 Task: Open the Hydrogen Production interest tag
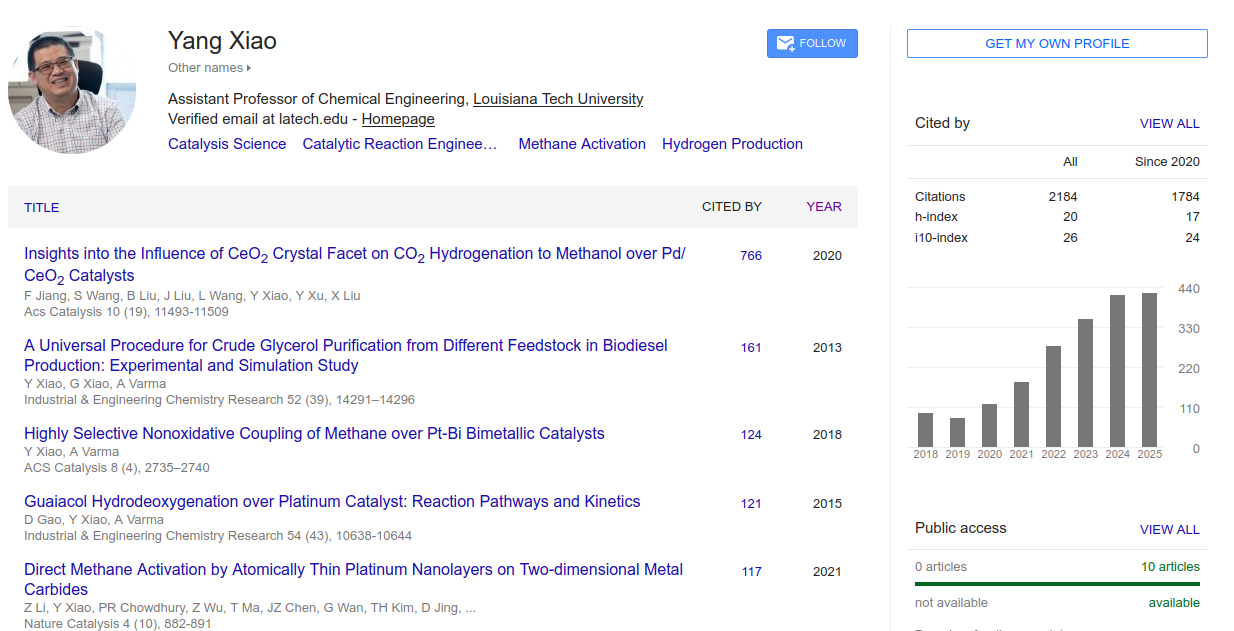(x=732, y=144)
